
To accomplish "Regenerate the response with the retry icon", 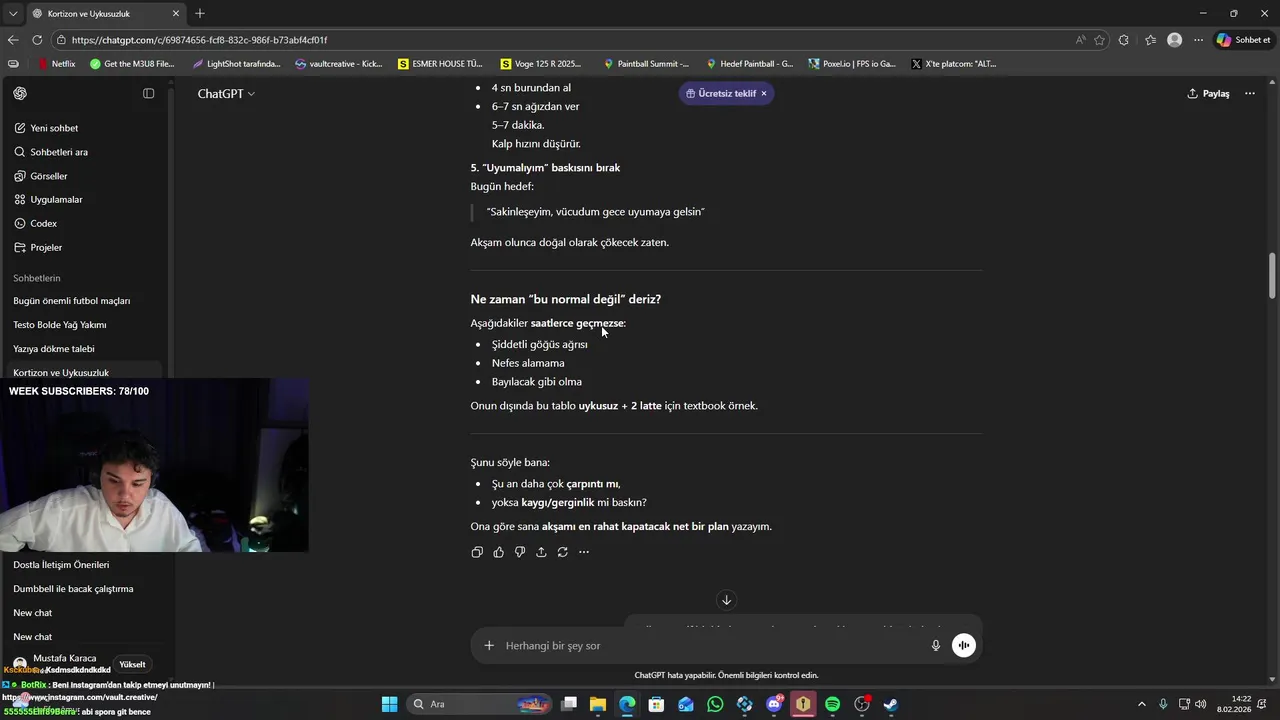I will click(563, 552).
